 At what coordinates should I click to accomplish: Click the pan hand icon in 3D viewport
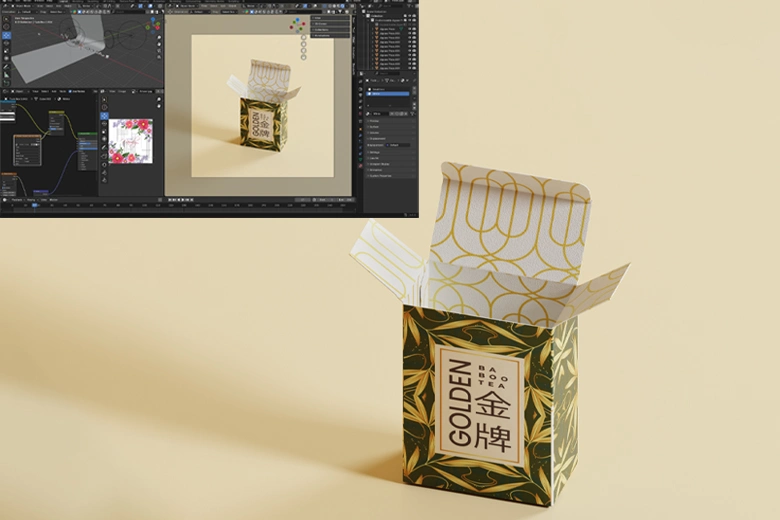tap(159, 44)
